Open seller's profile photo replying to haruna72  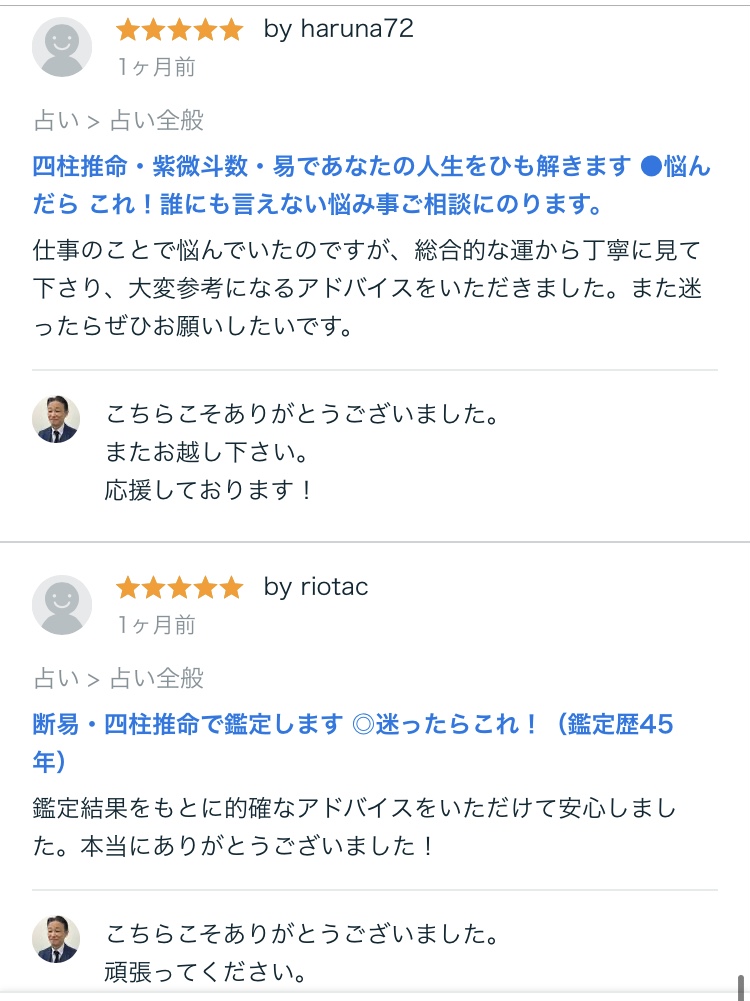tap(56, 419)
